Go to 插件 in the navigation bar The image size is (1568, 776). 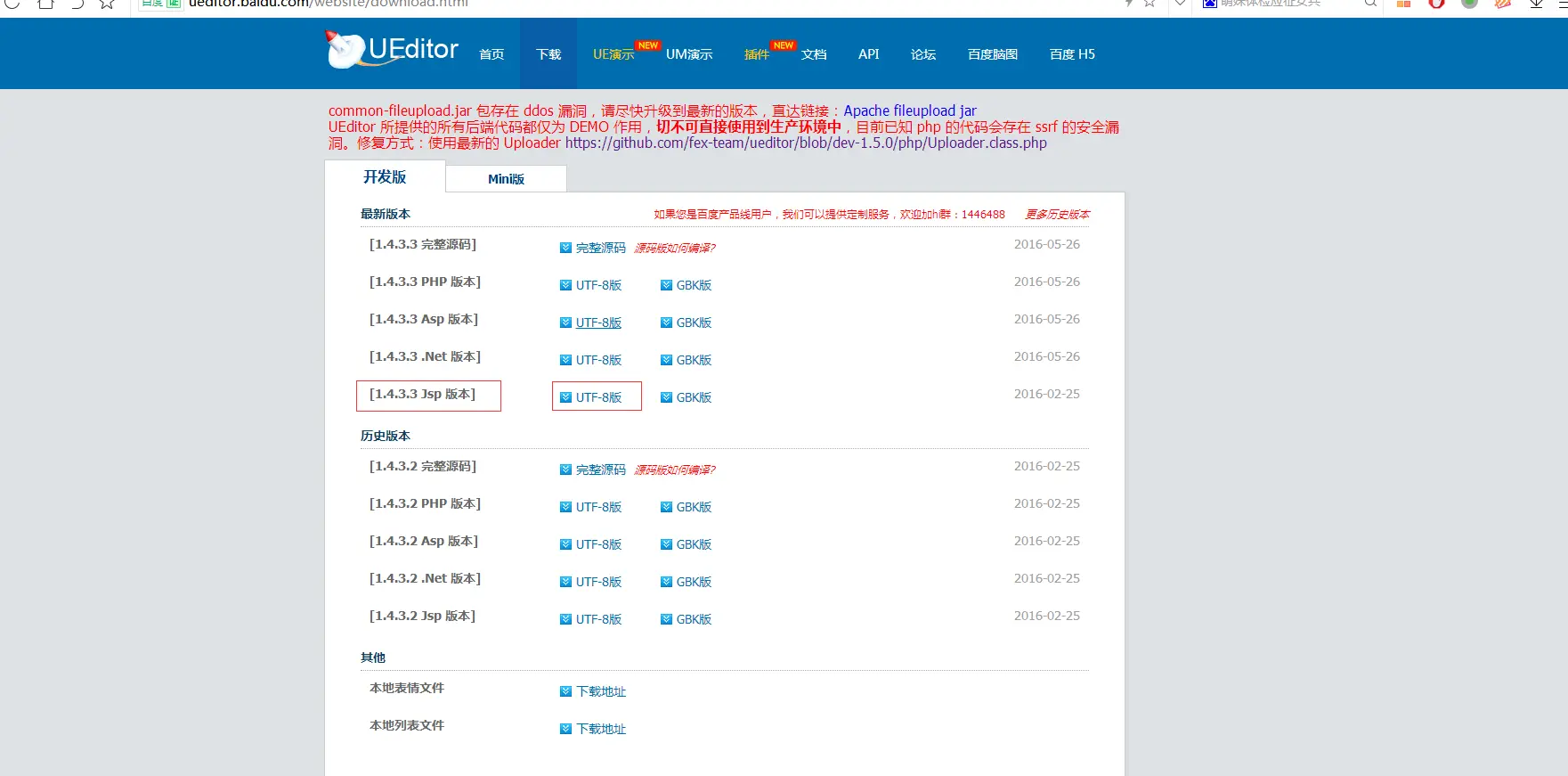coord(757,54)
